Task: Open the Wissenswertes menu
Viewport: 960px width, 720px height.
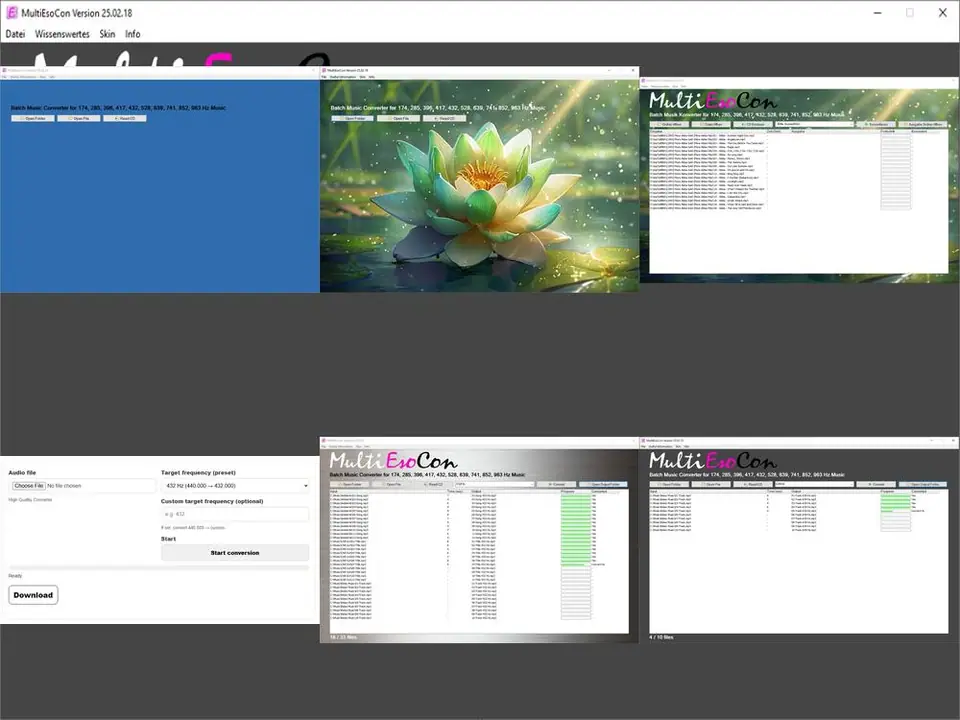Action: 62,33
